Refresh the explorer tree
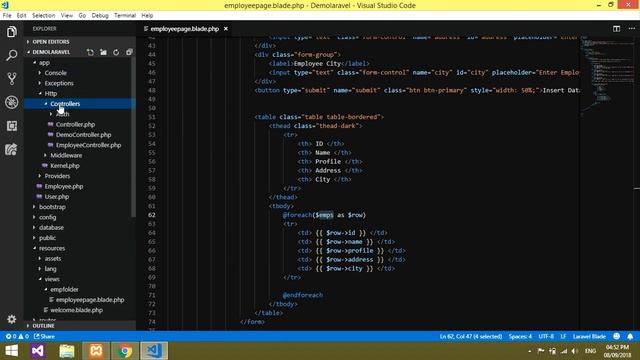640x360 pixels. coord(116,52)
